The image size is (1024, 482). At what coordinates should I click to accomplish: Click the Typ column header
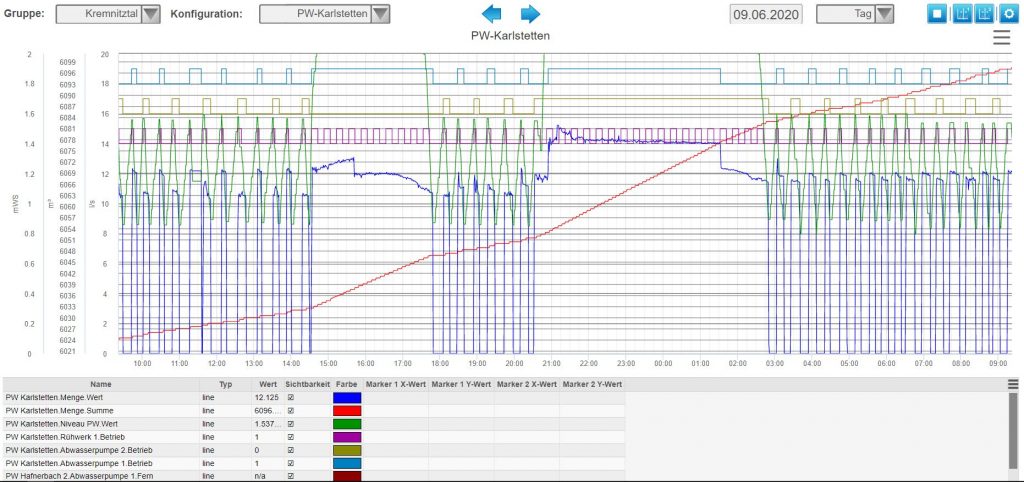point(225,385)
